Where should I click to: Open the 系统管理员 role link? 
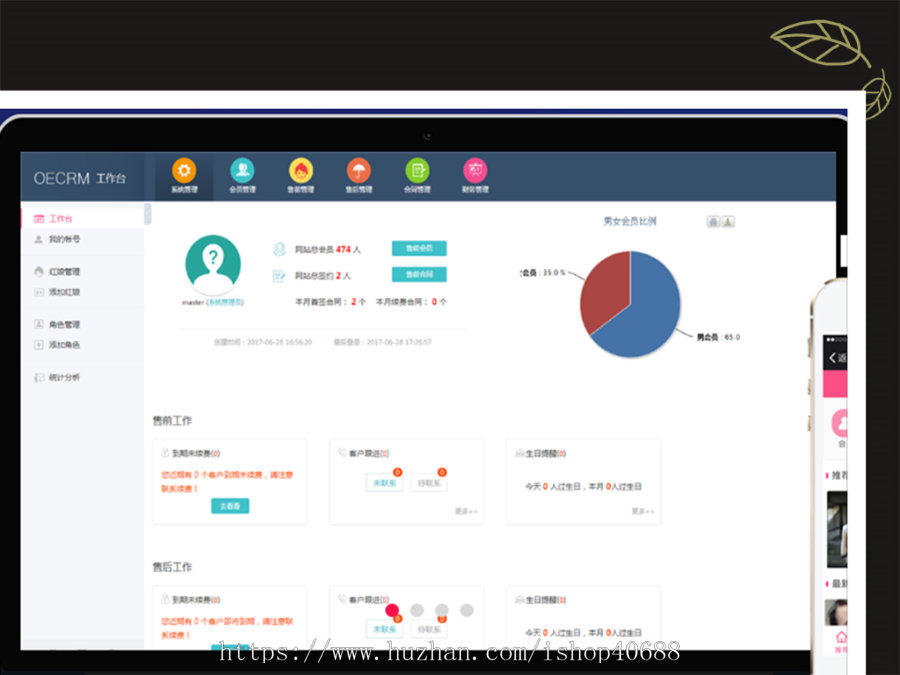click(x=225, y=302)
